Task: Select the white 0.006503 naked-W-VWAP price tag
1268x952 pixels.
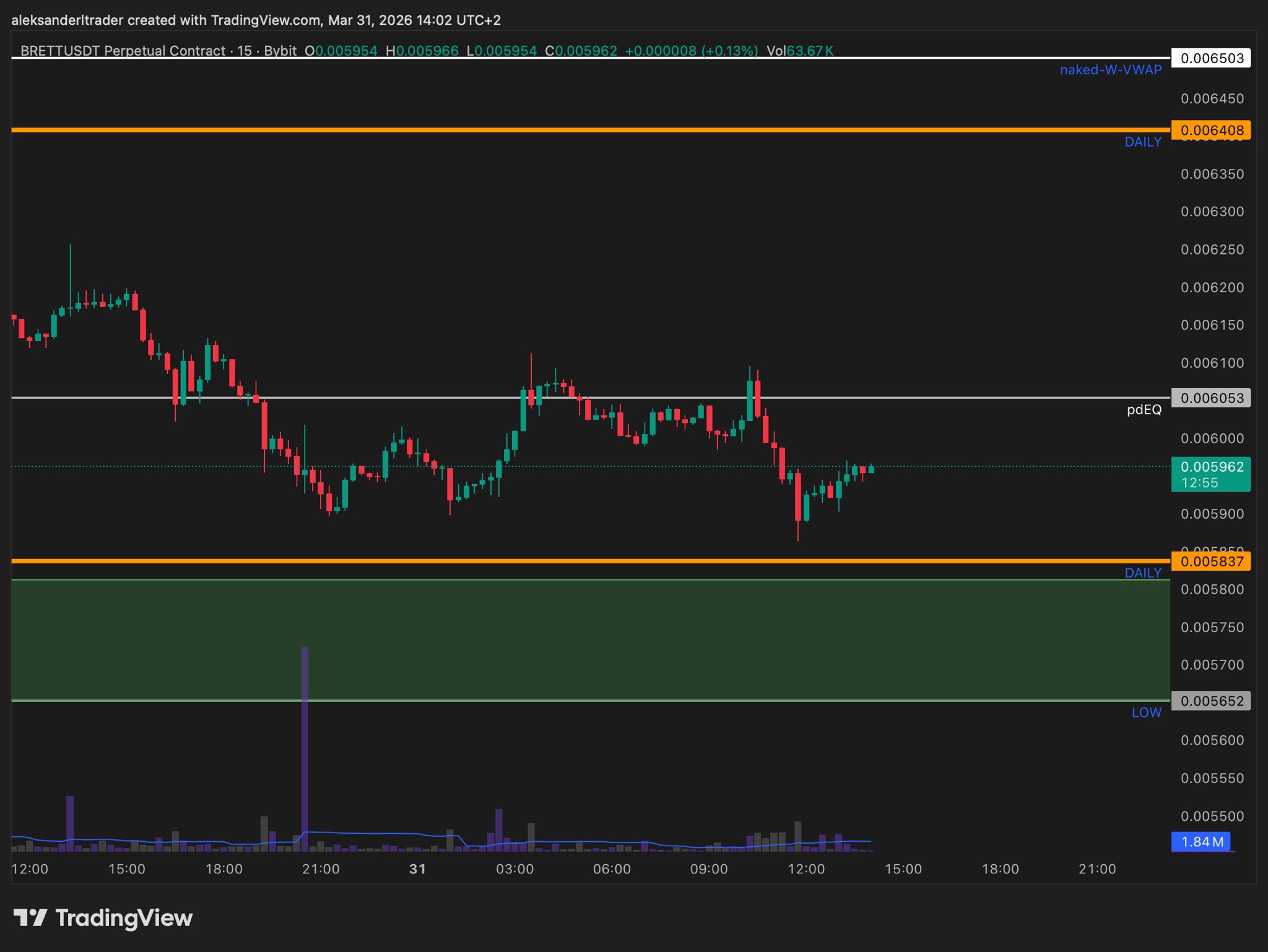Action: [1211, 58]
